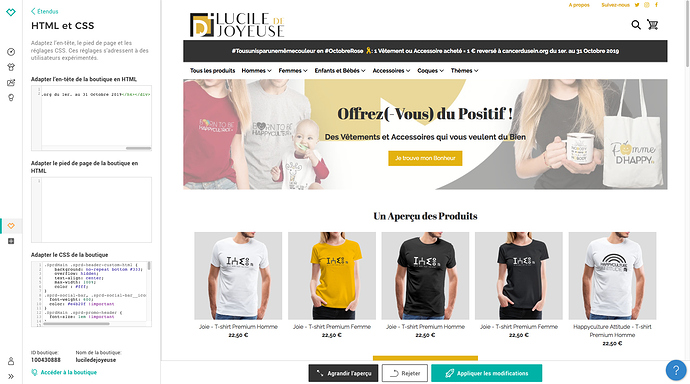Open the shopping cart icon
Viewport: 690px width, 384px height.
653,25
